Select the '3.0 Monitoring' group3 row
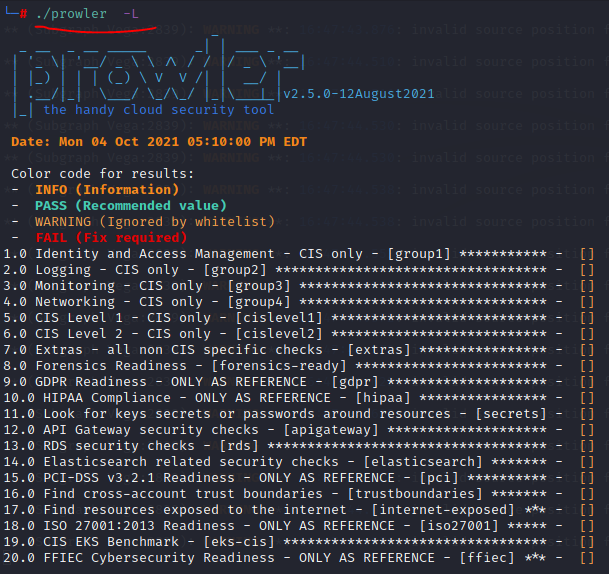The image size is (609, 574). pyautogui.click(x=299, y=285)
